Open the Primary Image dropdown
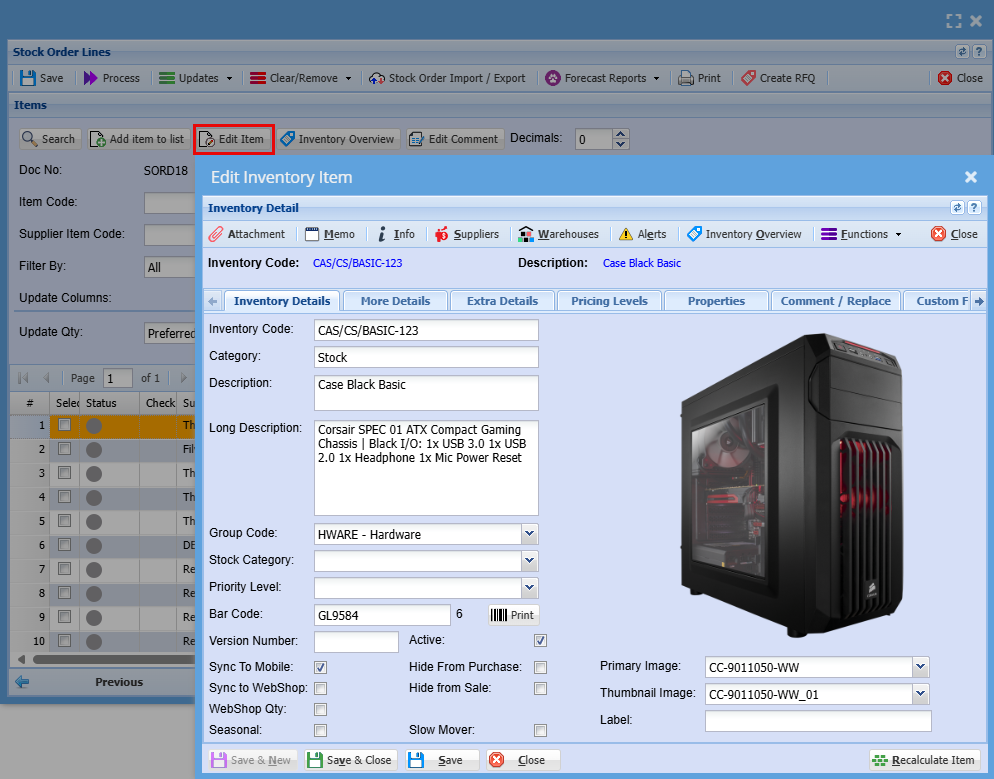Screen dimensions: 994x779 pyautogui.click(x=920, y=667)
